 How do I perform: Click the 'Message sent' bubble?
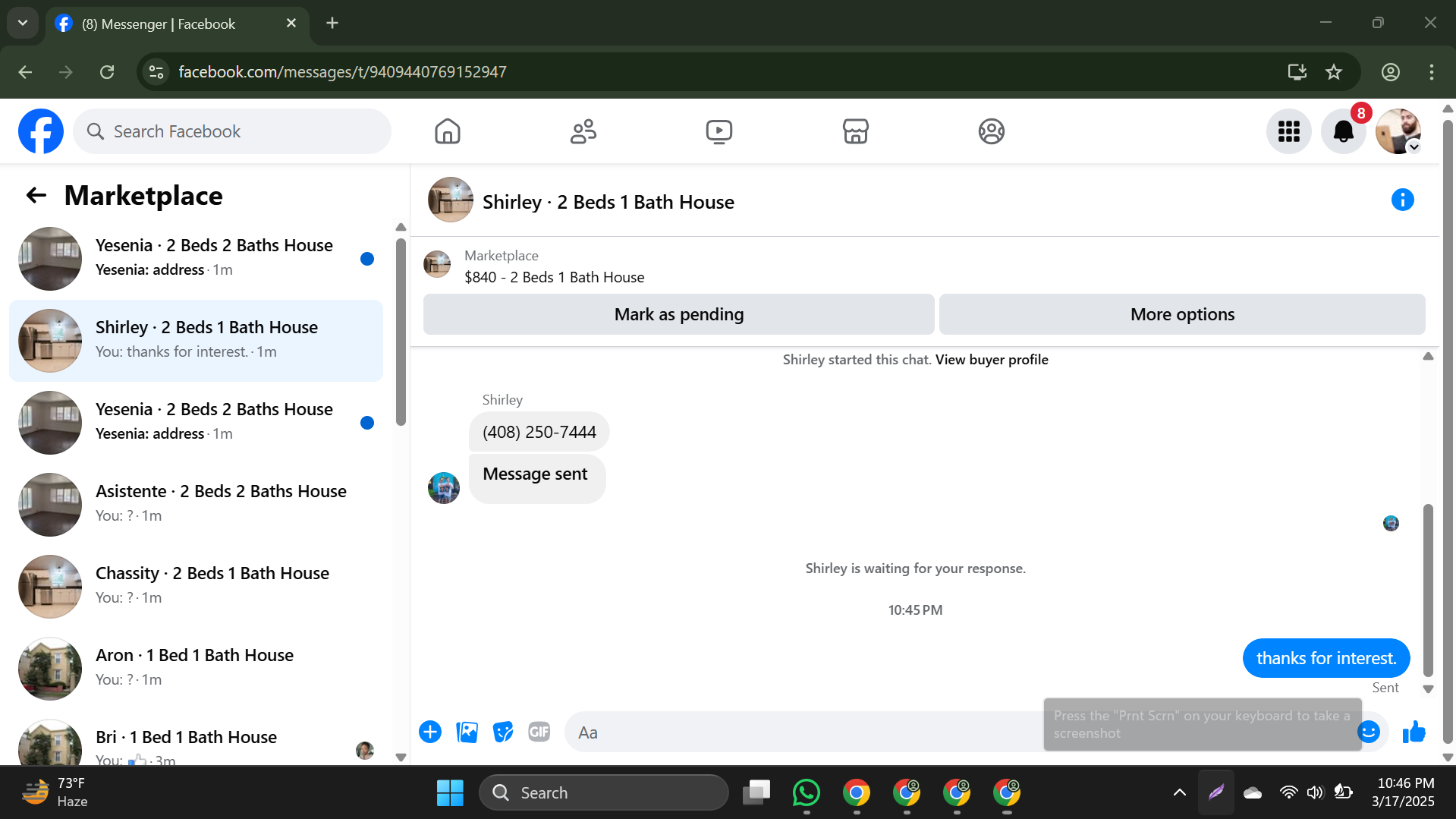coord(536,478)
